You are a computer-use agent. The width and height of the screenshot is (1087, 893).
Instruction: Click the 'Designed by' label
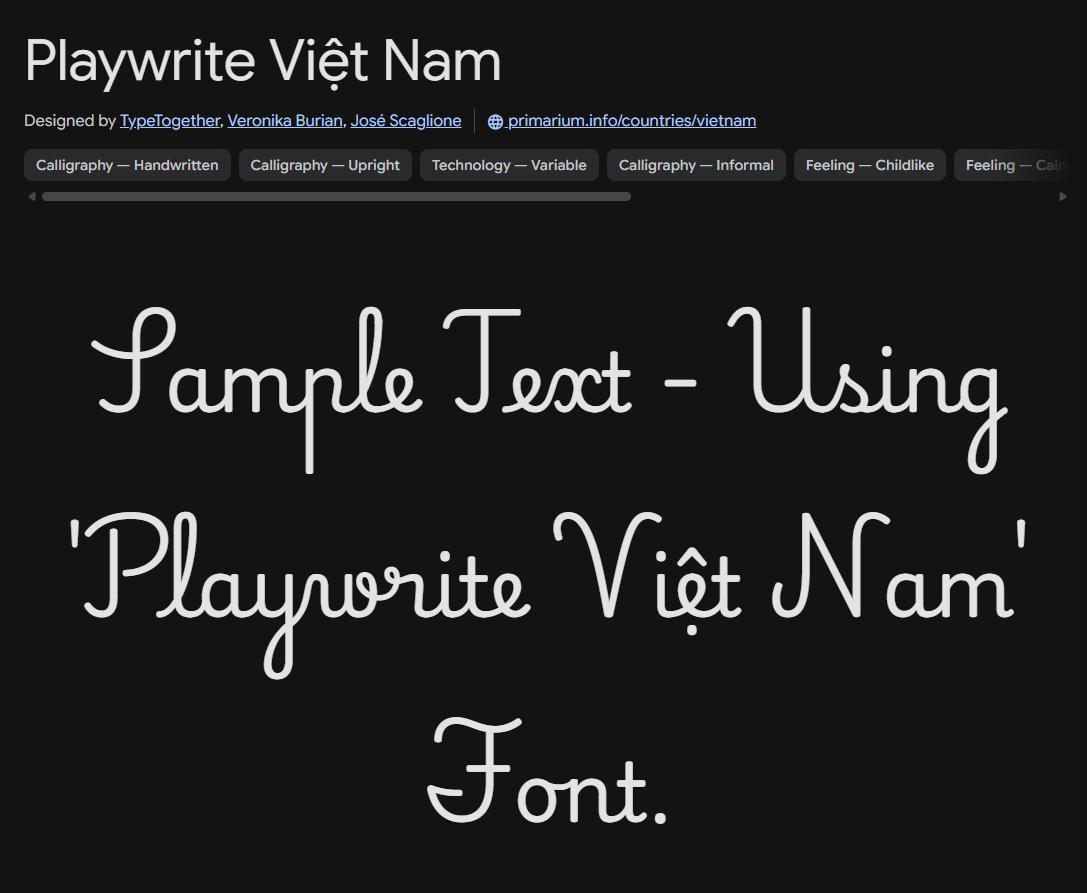pyautogui.click(x=69, y=121)
